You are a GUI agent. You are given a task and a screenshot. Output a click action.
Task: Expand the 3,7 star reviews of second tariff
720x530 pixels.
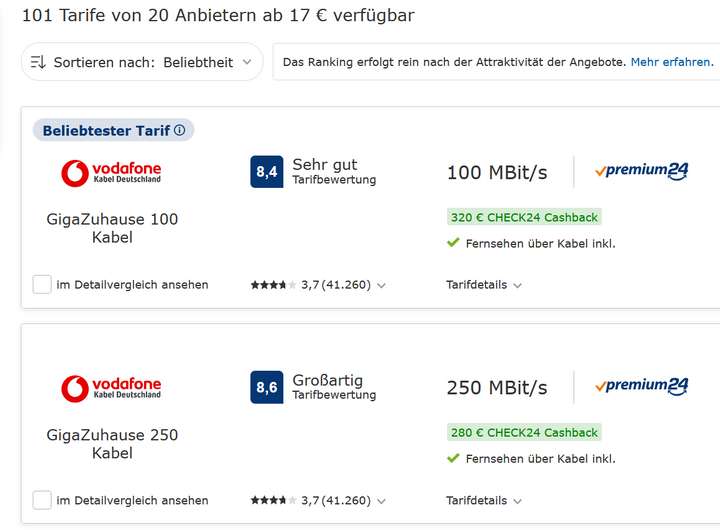[x=318, y=500]
